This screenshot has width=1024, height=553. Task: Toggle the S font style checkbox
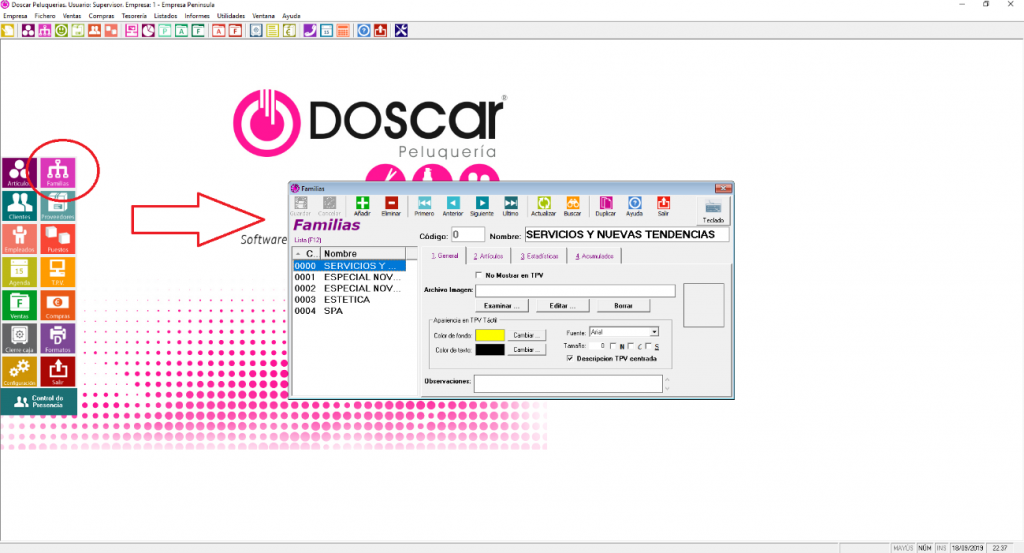tap(648, 346)
